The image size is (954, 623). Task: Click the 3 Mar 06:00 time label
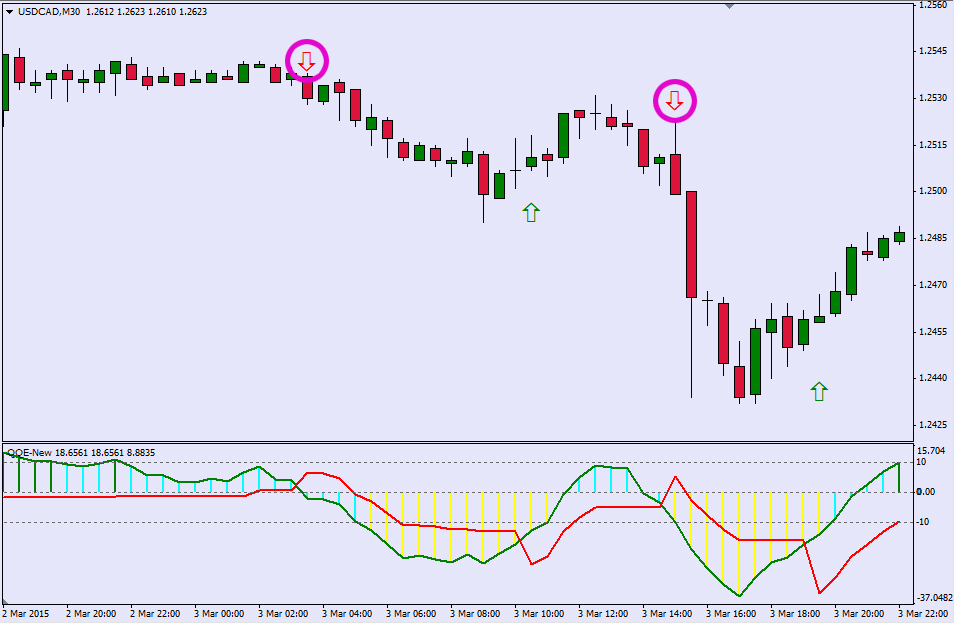coord(411,613)
